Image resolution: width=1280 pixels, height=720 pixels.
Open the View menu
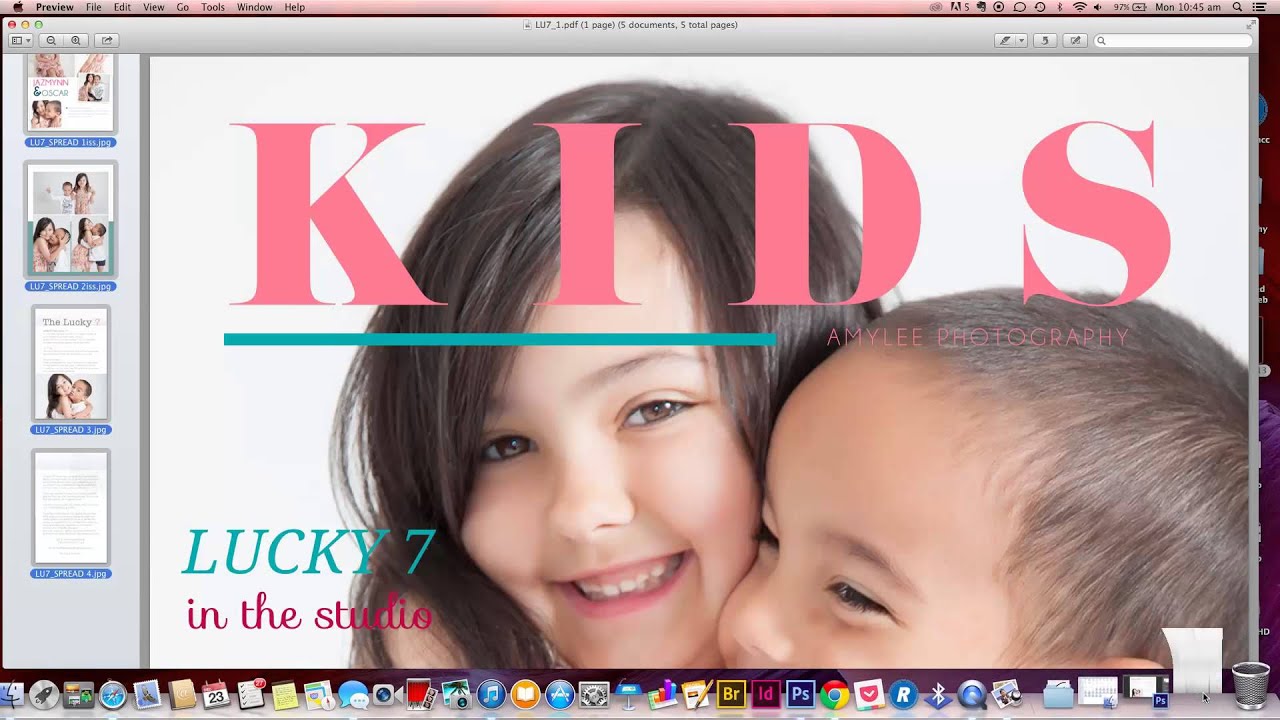click(153, 7)
